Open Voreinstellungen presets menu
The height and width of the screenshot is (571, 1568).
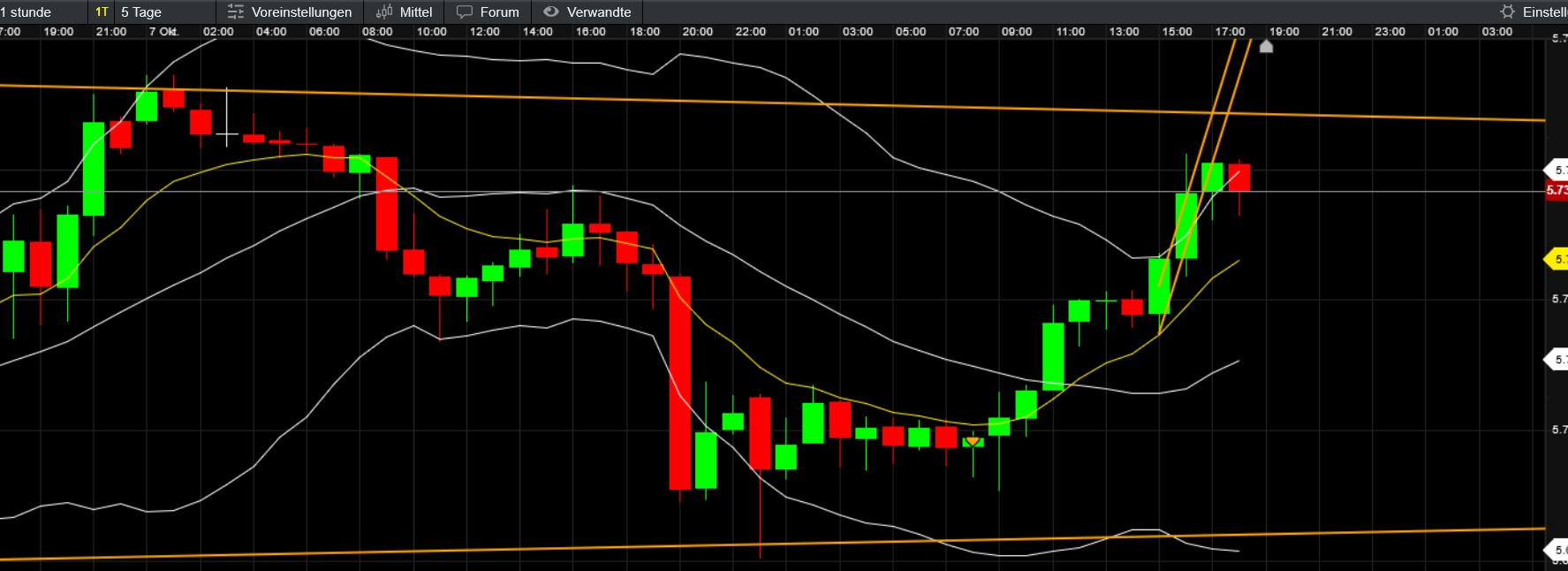290,12
